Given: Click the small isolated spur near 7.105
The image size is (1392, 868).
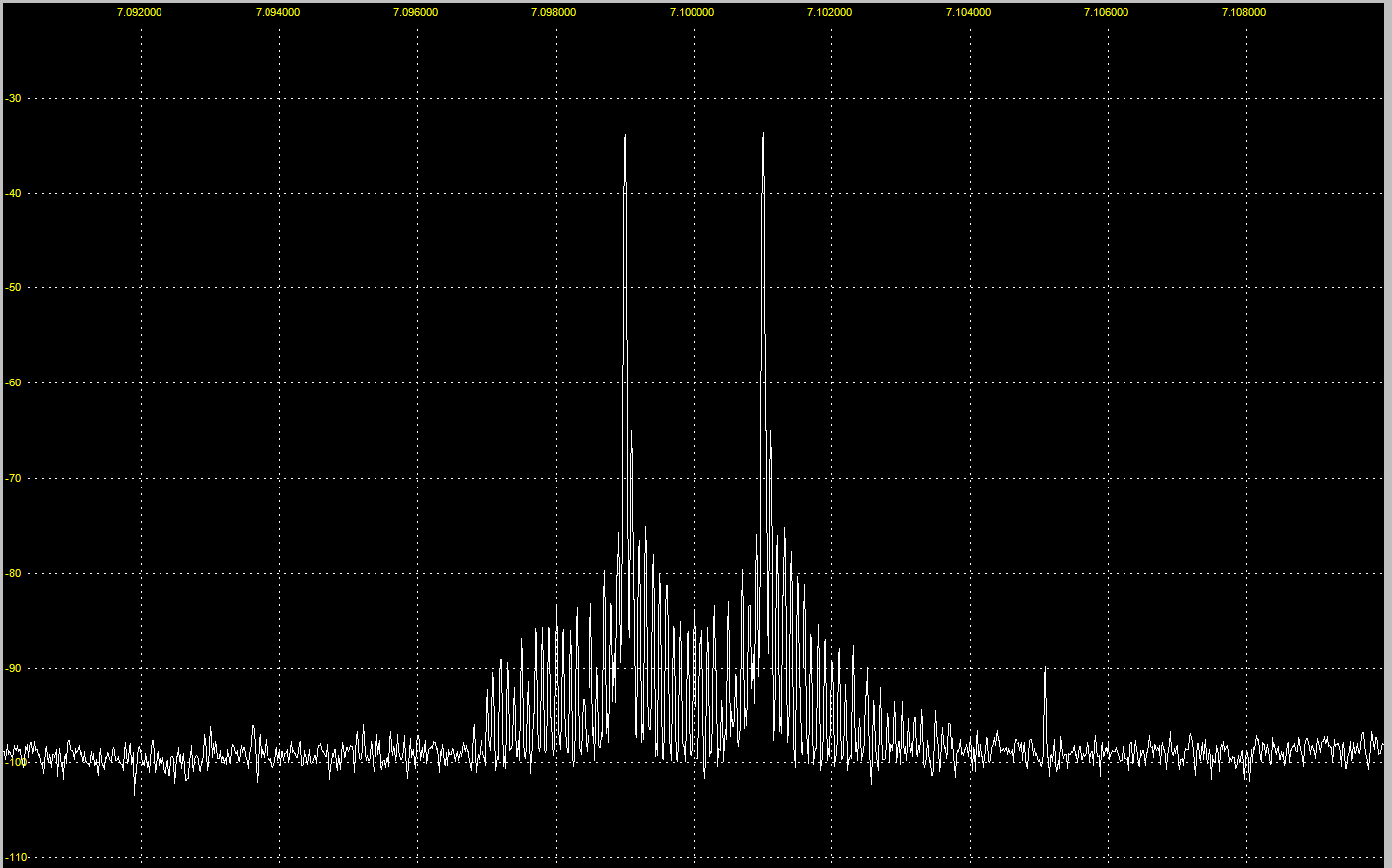Looking at the screenshot, I should tap(1045, 671).
